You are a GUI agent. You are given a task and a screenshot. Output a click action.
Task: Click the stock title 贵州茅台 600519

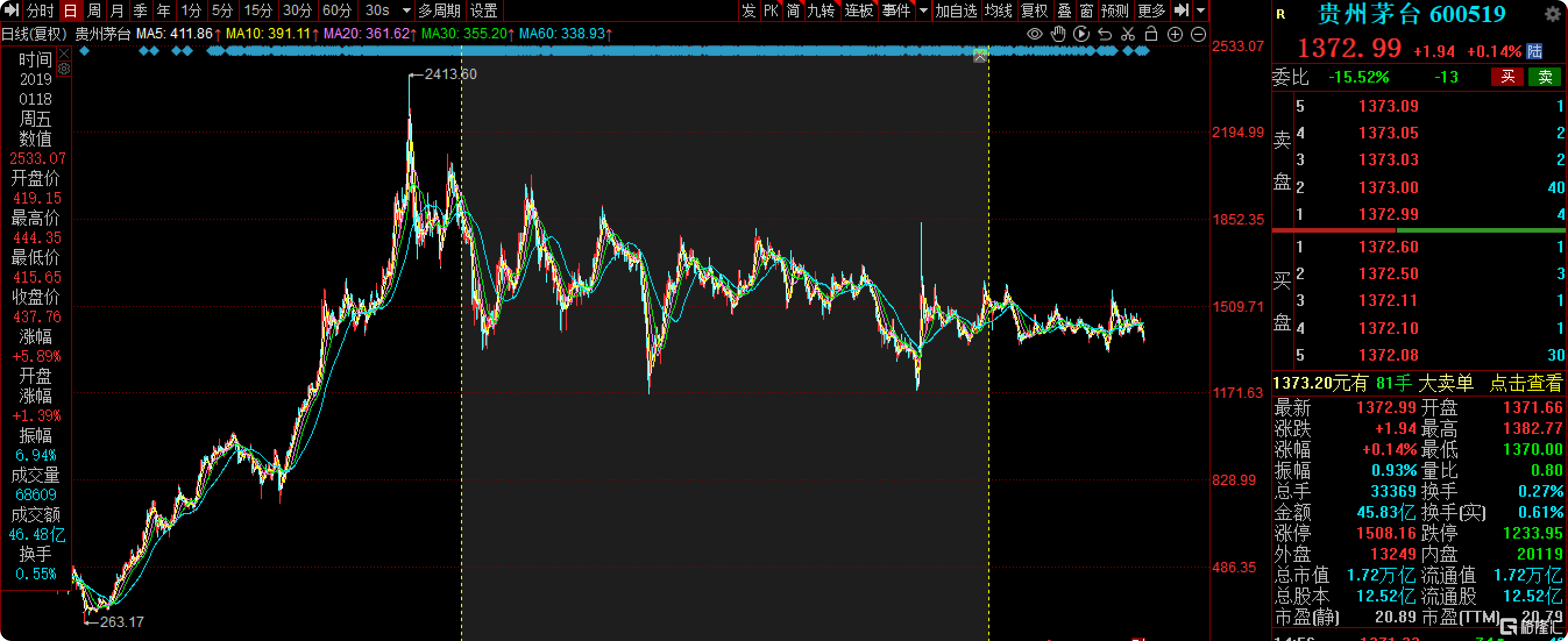pos(1411,14)
